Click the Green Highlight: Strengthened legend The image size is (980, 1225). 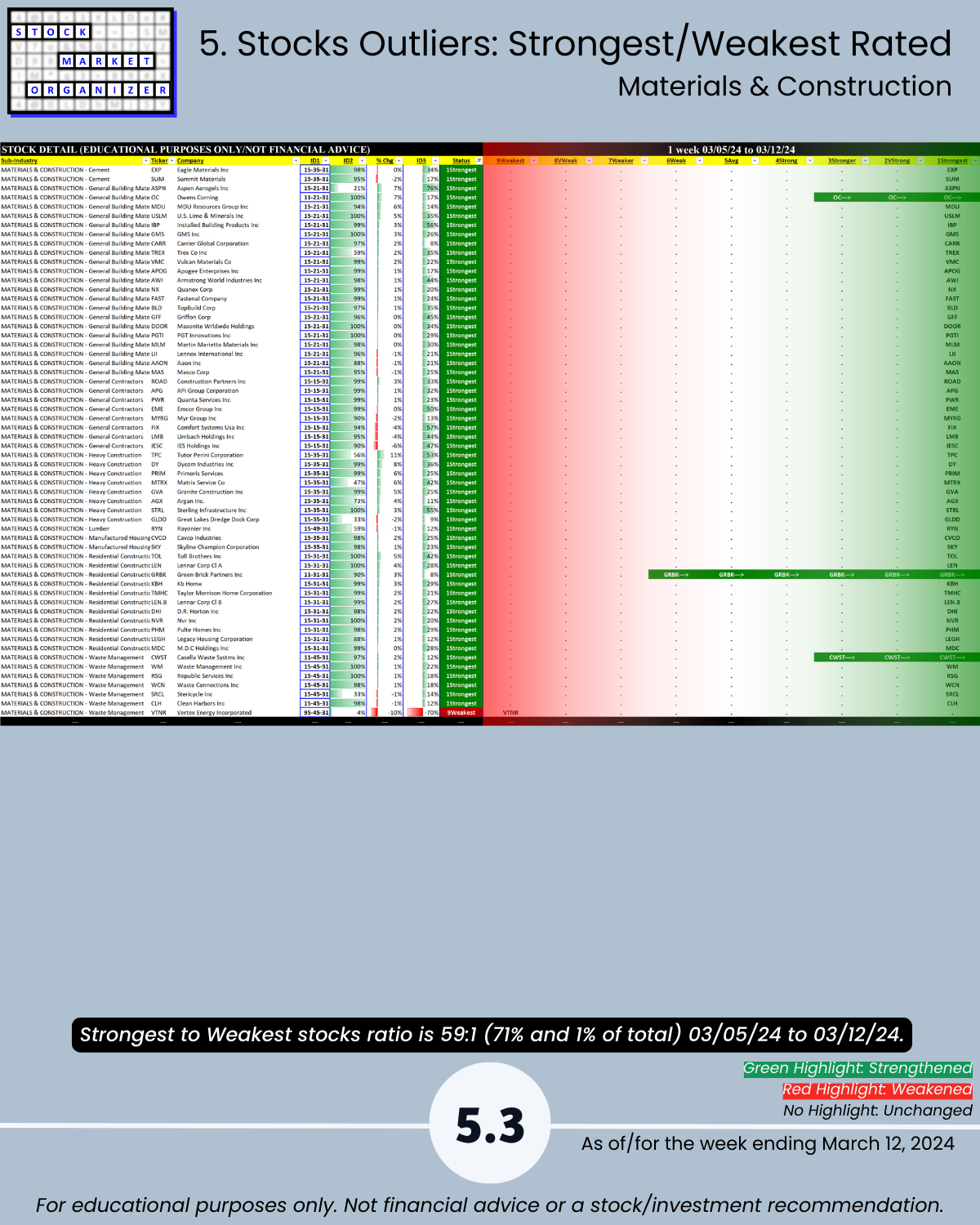[857, 1068]
